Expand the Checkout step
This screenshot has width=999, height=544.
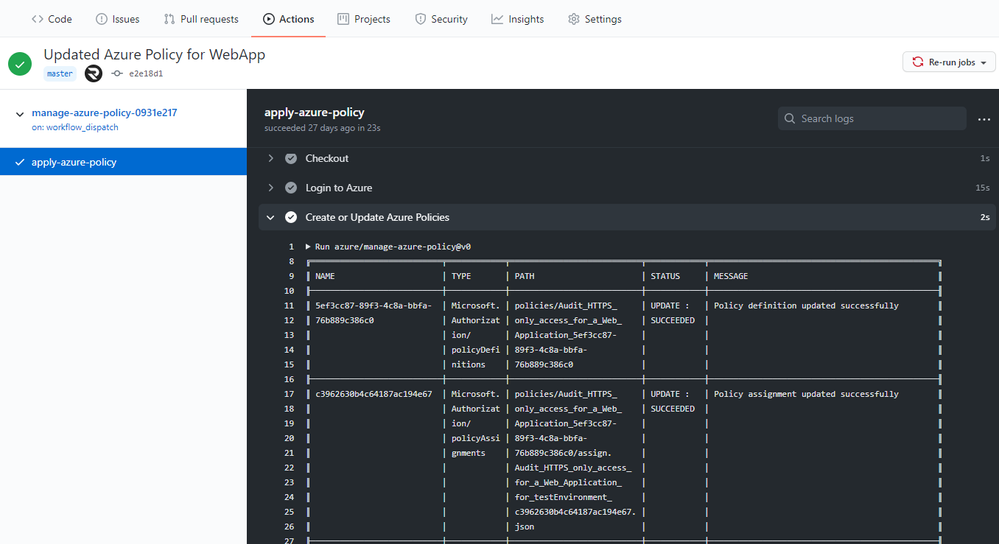pyautogui.click(x=271, y=158)
